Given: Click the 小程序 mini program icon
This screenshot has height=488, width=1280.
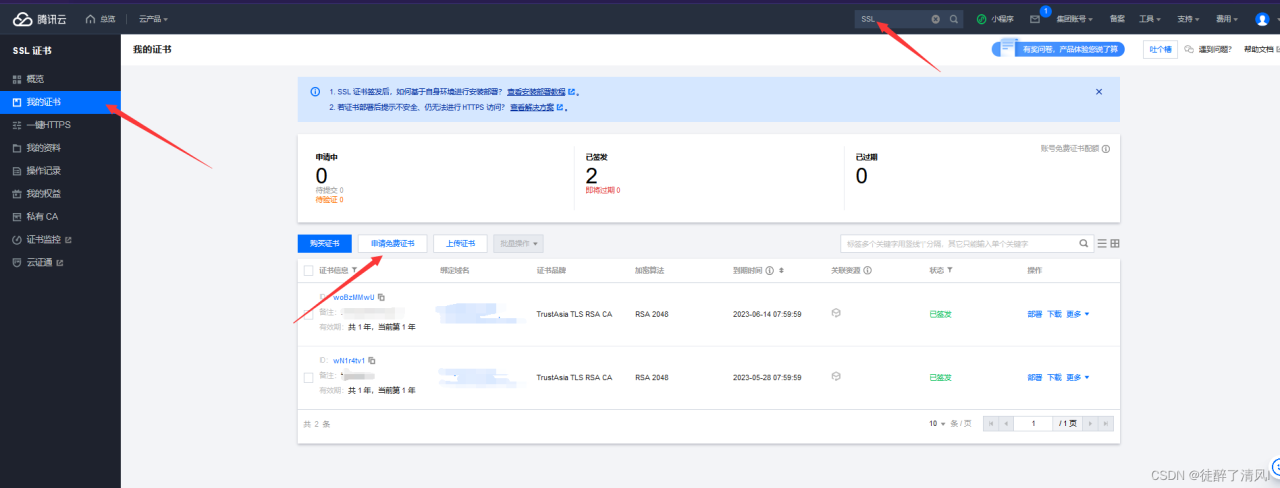Looking at the screenshot, I should pyautogui.click(x=982, y=19).
